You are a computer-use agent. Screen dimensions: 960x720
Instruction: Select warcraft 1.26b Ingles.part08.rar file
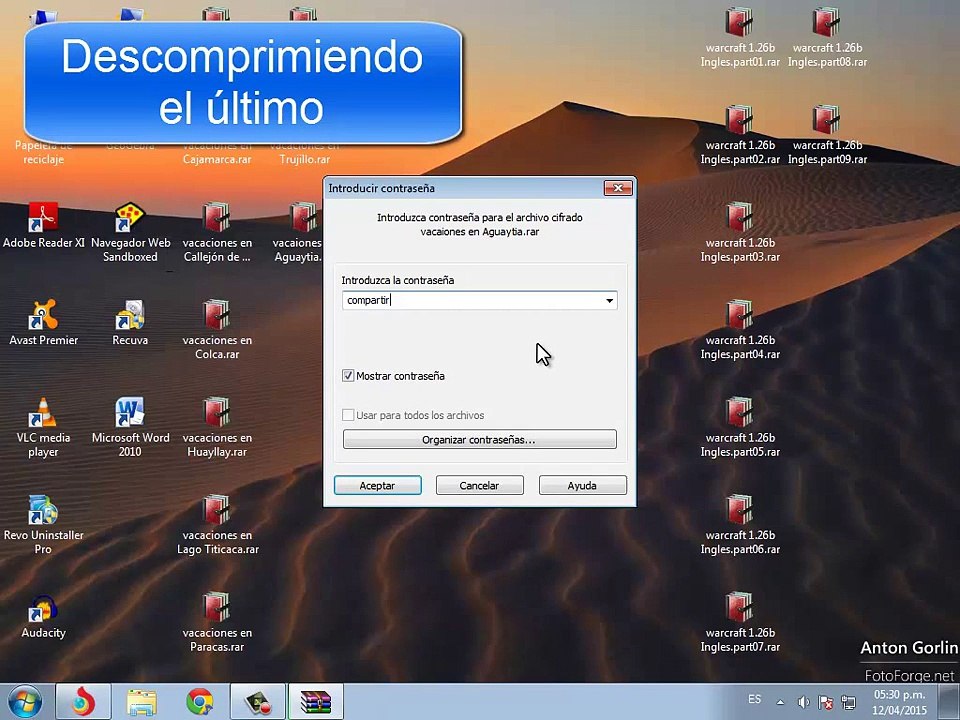(x=827, y=37)
